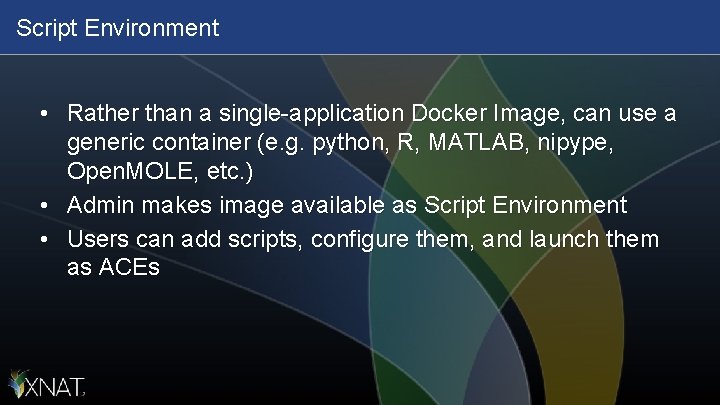
Task: Click the word "ACEs"
Action: 127,268
